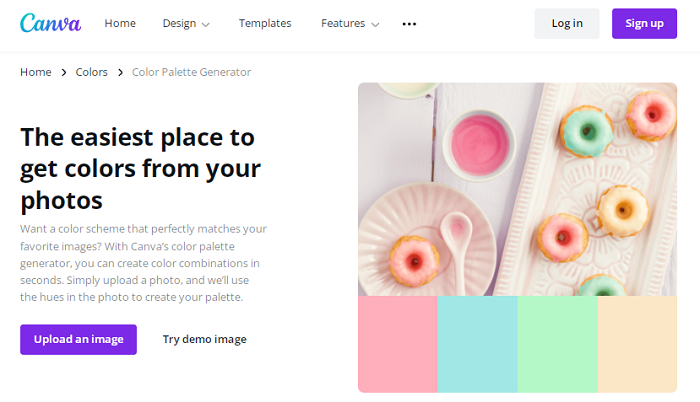Try the demo image link
700x402 pixels.
(204, 339)
